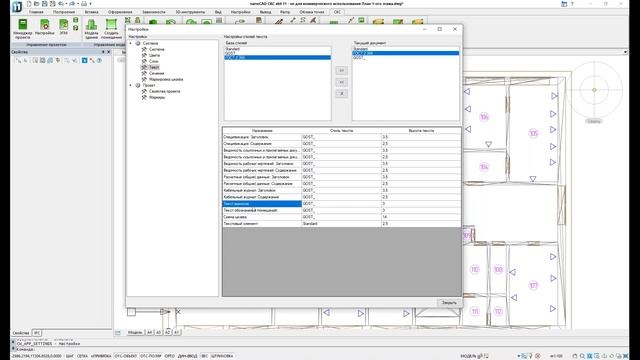Image resolution: width=640 pixels, height=360 pixels.
Task: Toggle ОТС-ОБЪЕКТ tracking in status bar
Action: pyautogui.click(x=126, y=356)
